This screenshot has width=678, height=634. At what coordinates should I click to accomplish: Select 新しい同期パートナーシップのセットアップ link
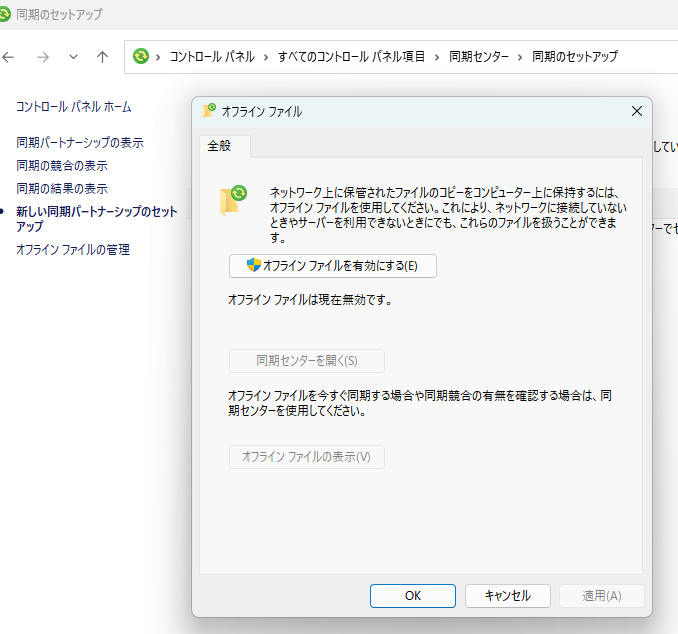pos(97,219)
